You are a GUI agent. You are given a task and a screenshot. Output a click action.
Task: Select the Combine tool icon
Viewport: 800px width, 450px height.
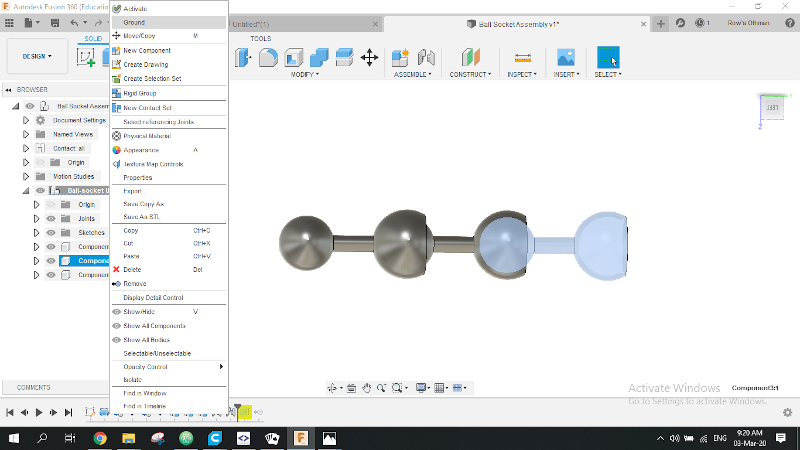click(319, 57)
